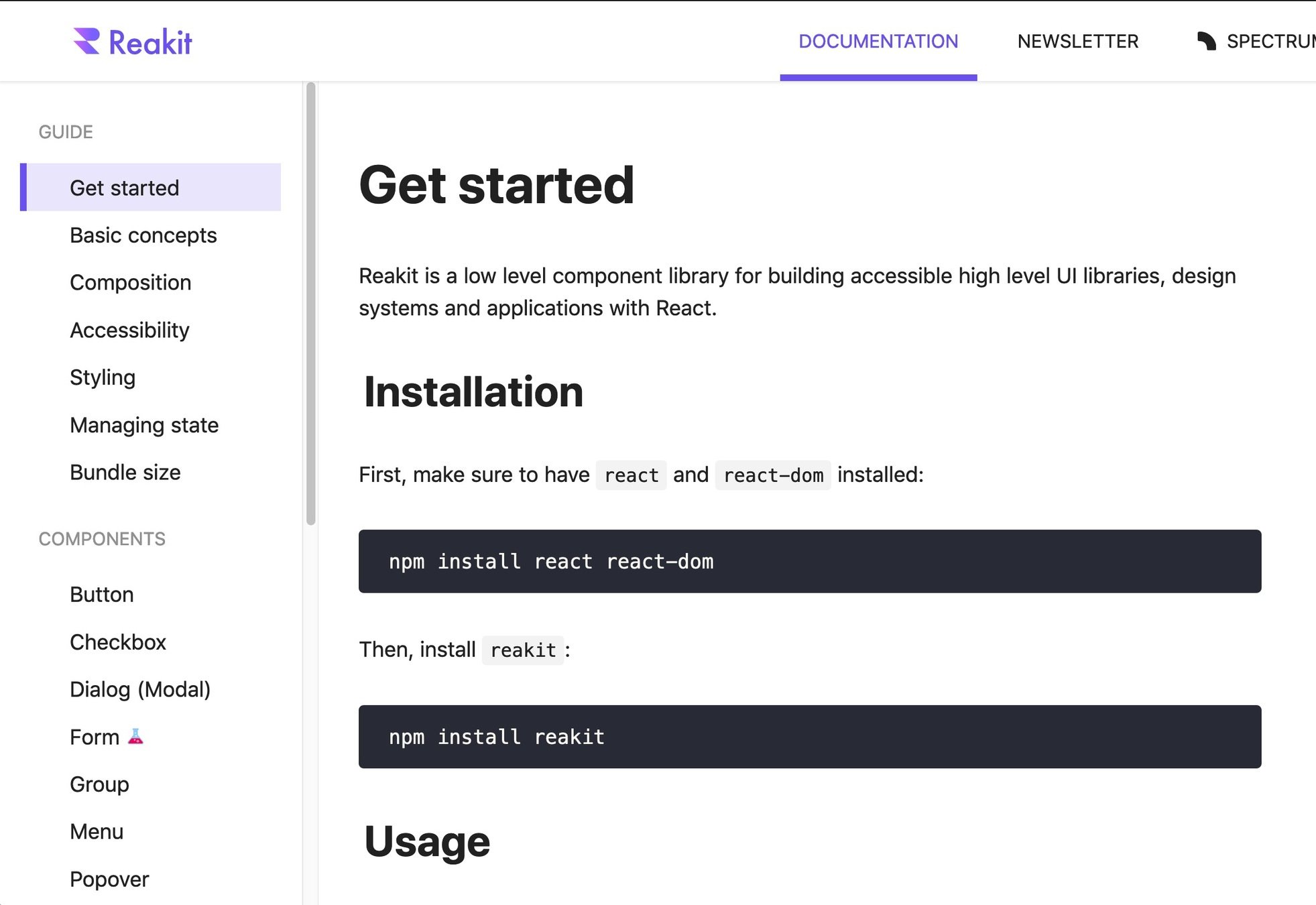Click the sidebar vertical scrollbar
The width and height of the screenshot is (1316, 905).
coord(310,302)
